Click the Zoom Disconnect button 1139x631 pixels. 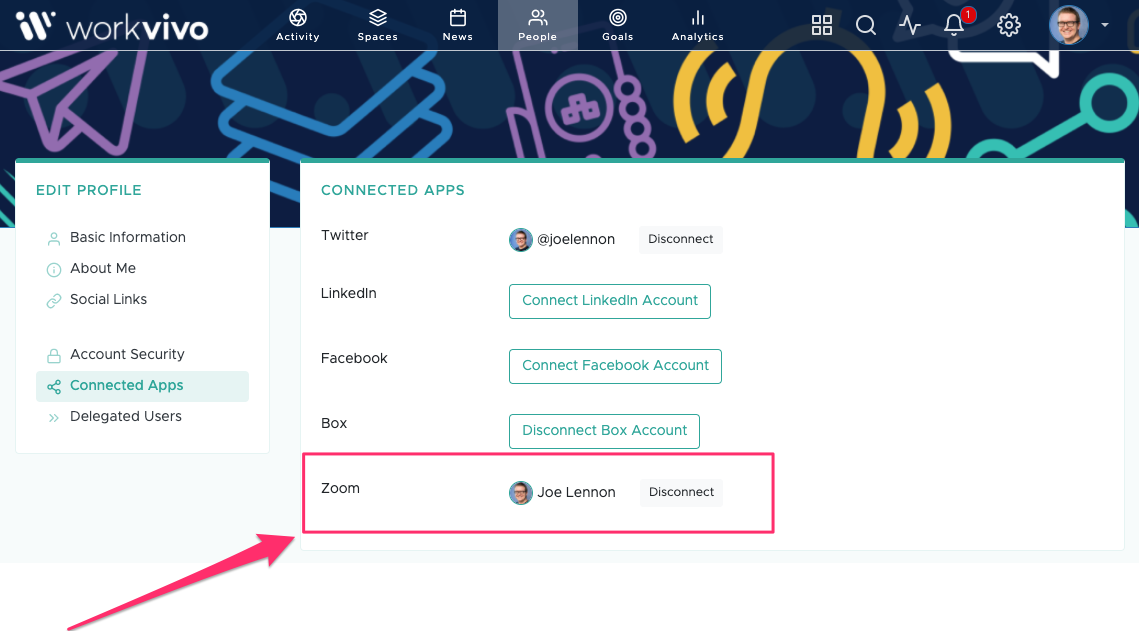coord(681,492)
